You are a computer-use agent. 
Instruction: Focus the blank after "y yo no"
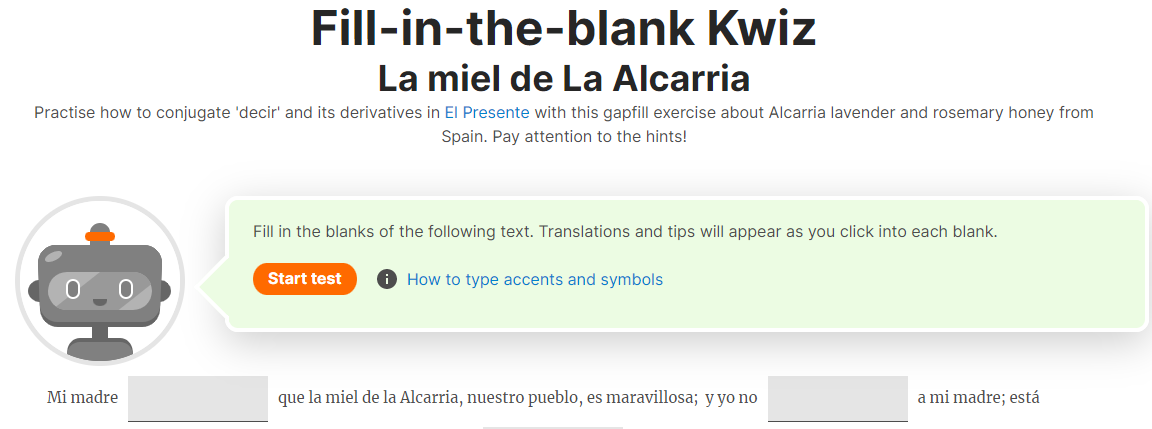click(838, 399)
